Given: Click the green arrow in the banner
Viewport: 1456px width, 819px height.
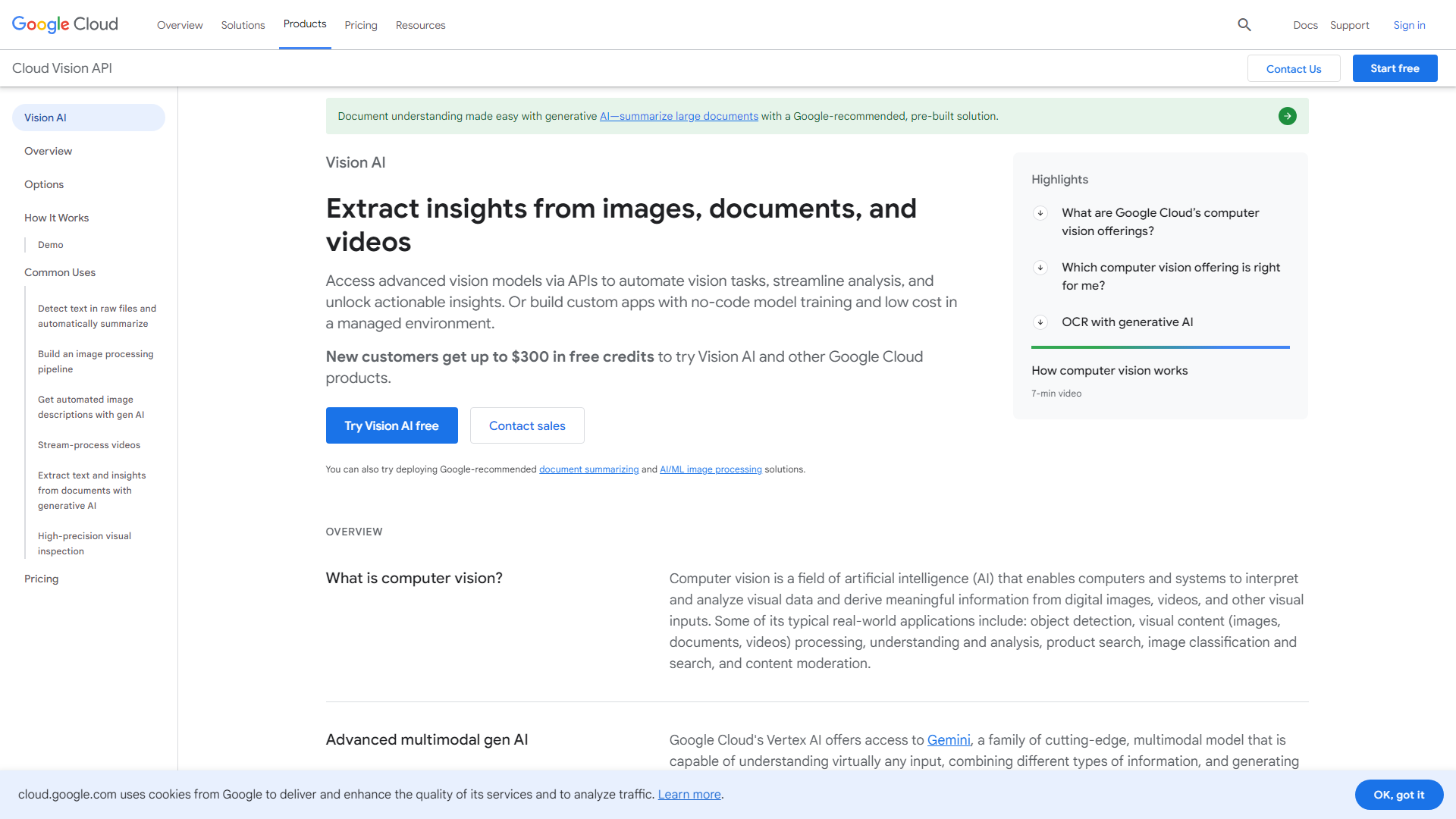Looking at the screenshot, I should click(1287, 116).
